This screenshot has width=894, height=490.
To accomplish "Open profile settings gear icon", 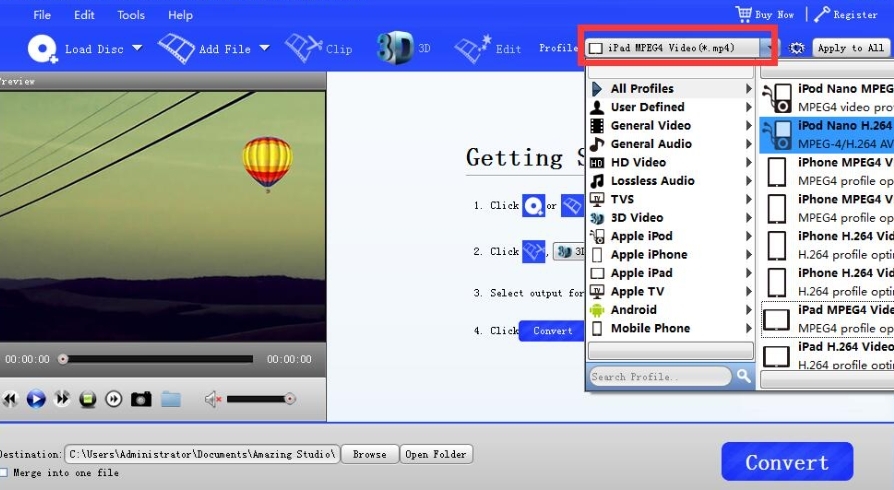I will coord(796,48).
